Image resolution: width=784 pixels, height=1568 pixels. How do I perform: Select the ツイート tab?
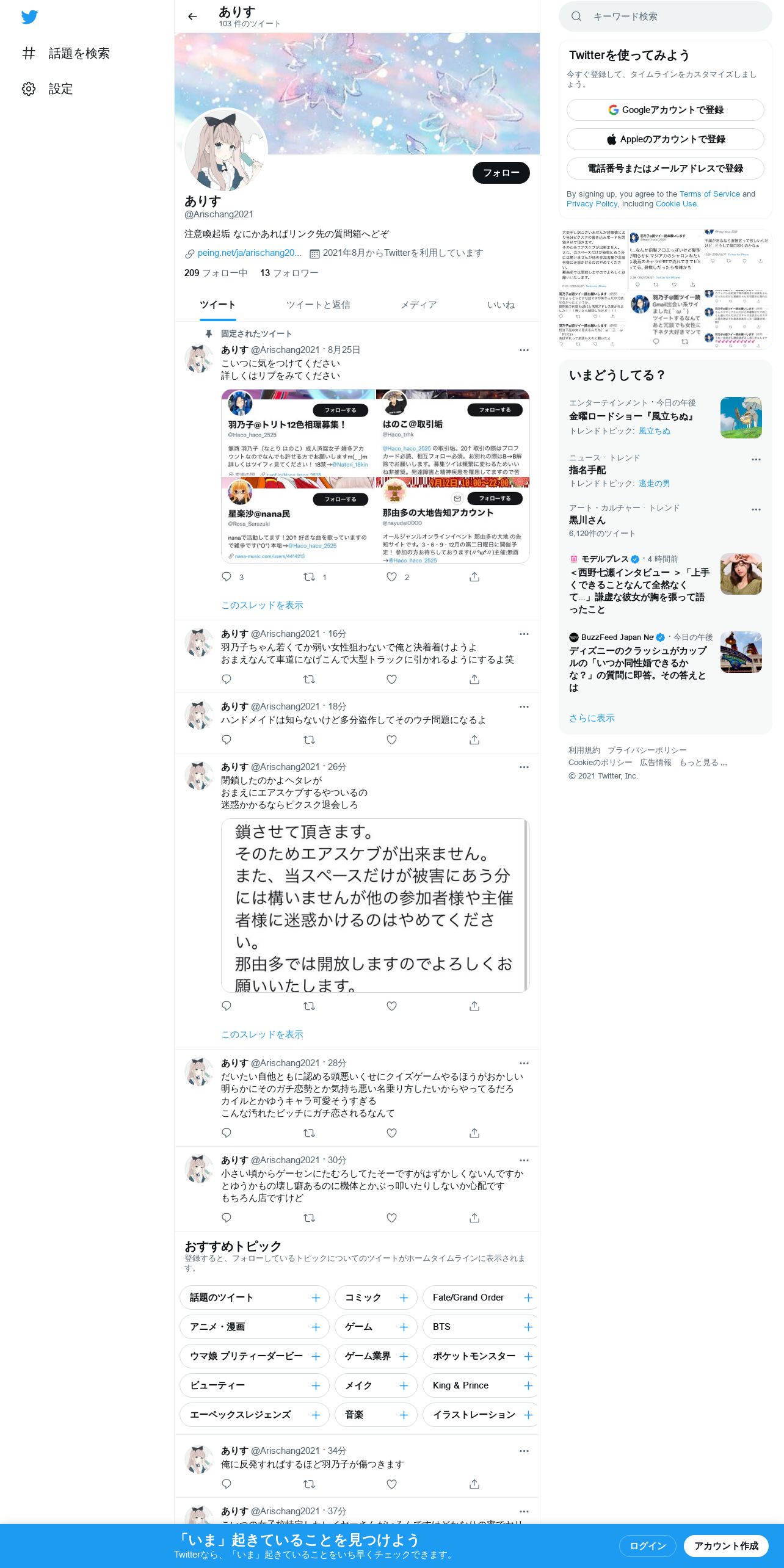click(x=217, y=305)
